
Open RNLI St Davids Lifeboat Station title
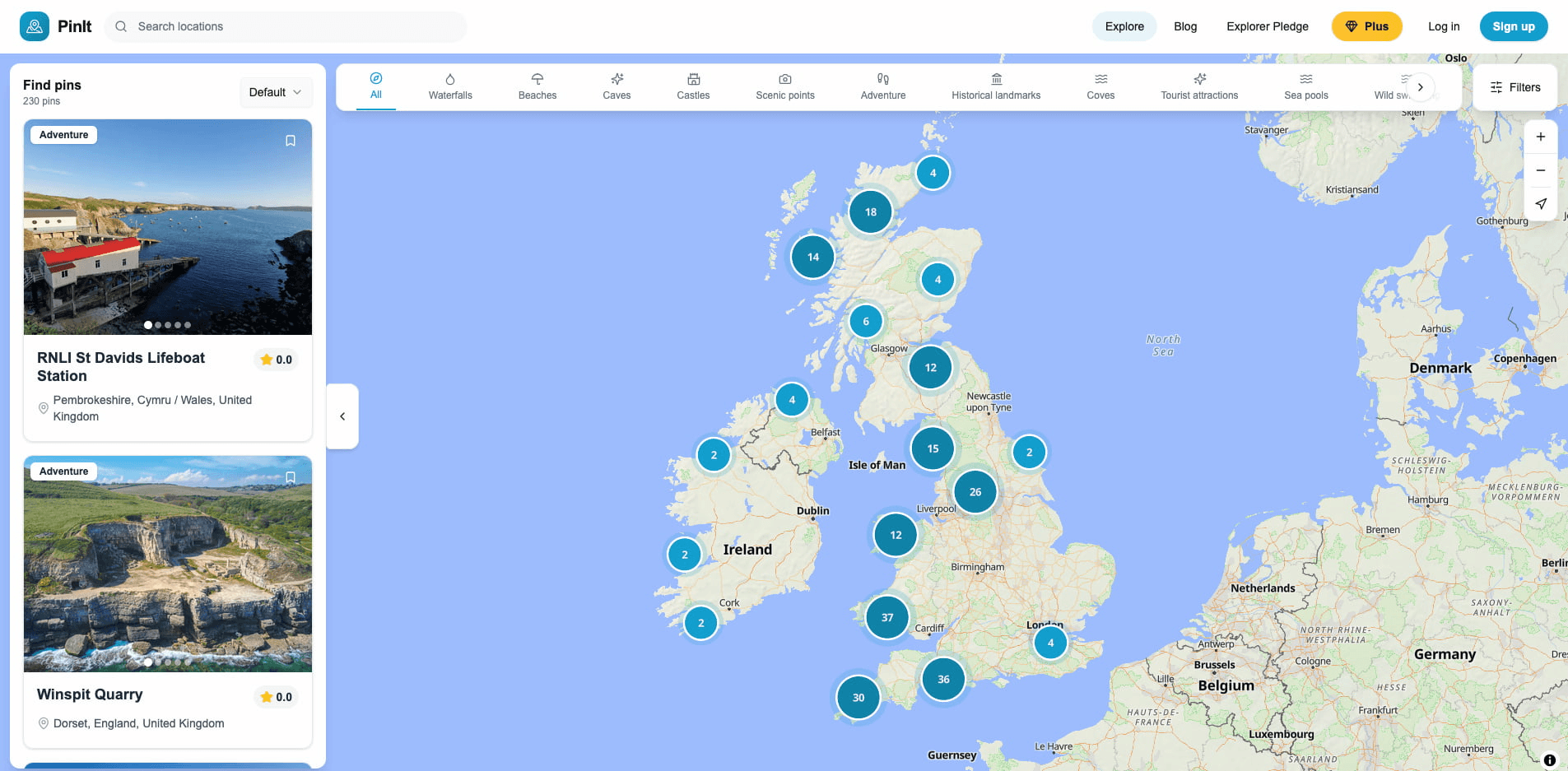point(121,367)
